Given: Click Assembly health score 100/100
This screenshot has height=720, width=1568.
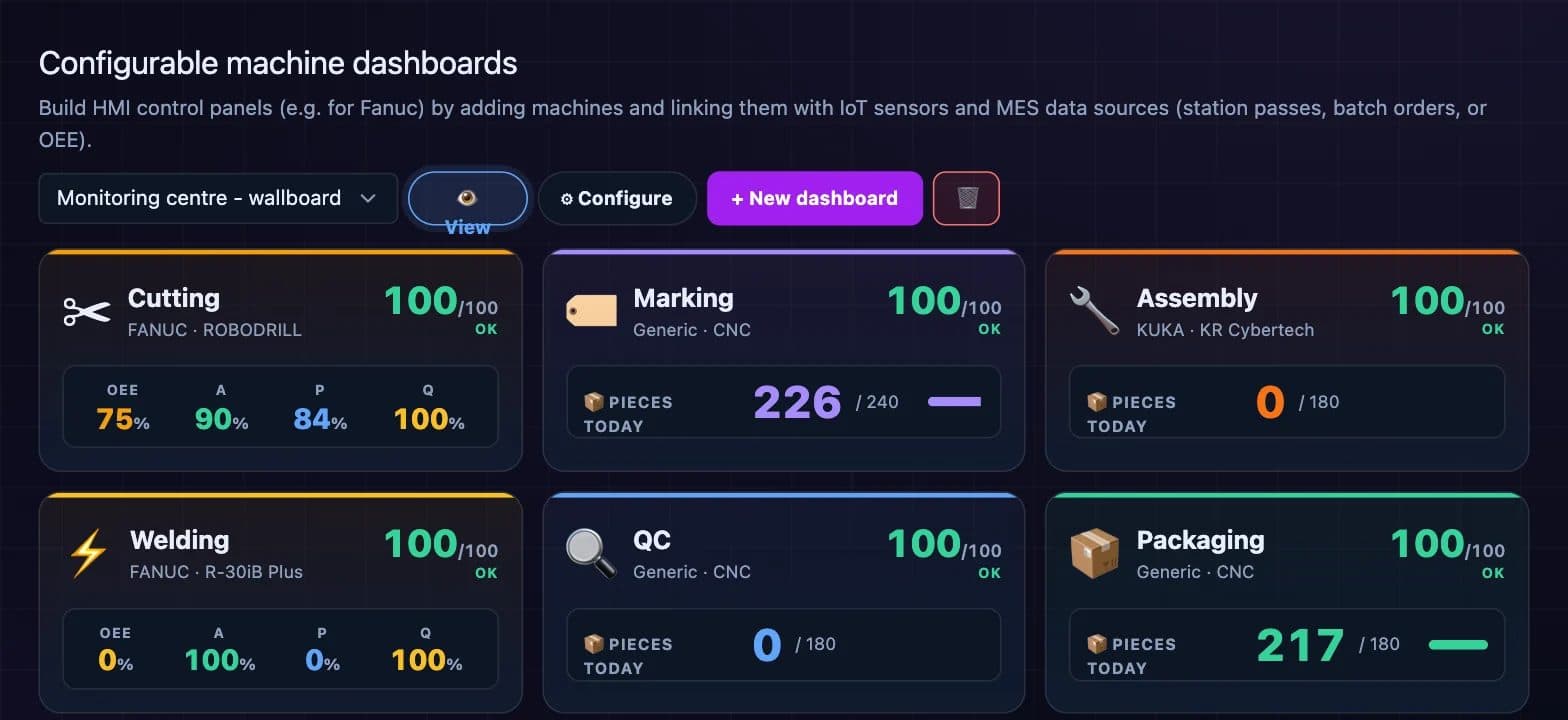Looking at the screenshot, I should coord(1447,302).
